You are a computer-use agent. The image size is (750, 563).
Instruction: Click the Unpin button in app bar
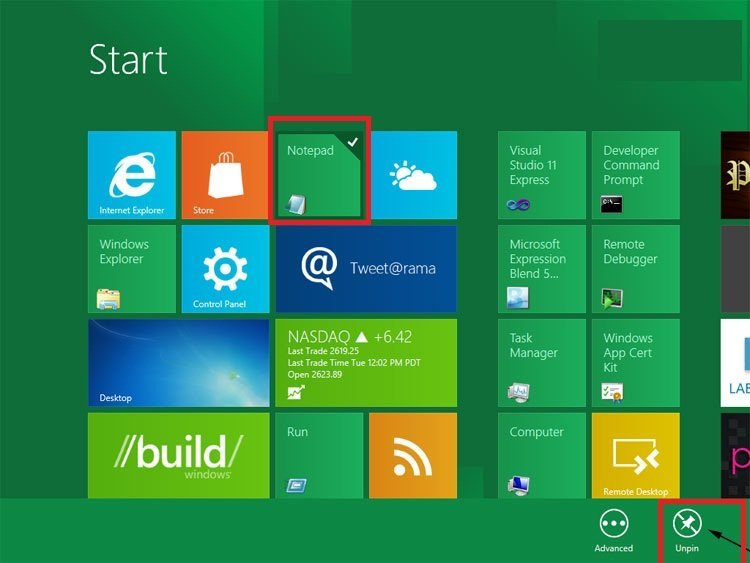click(687, 530)
